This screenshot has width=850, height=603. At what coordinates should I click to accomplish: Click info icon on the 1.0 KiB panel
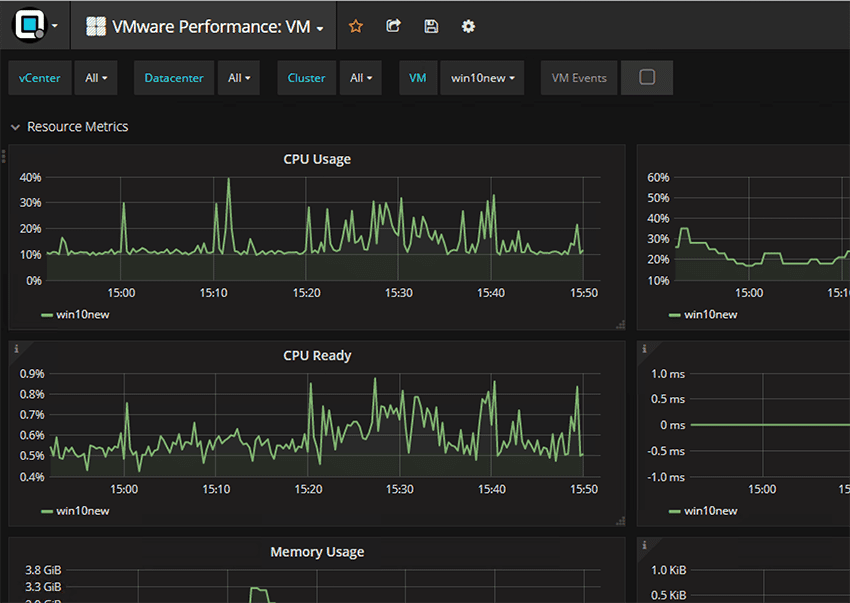(644, 545)
